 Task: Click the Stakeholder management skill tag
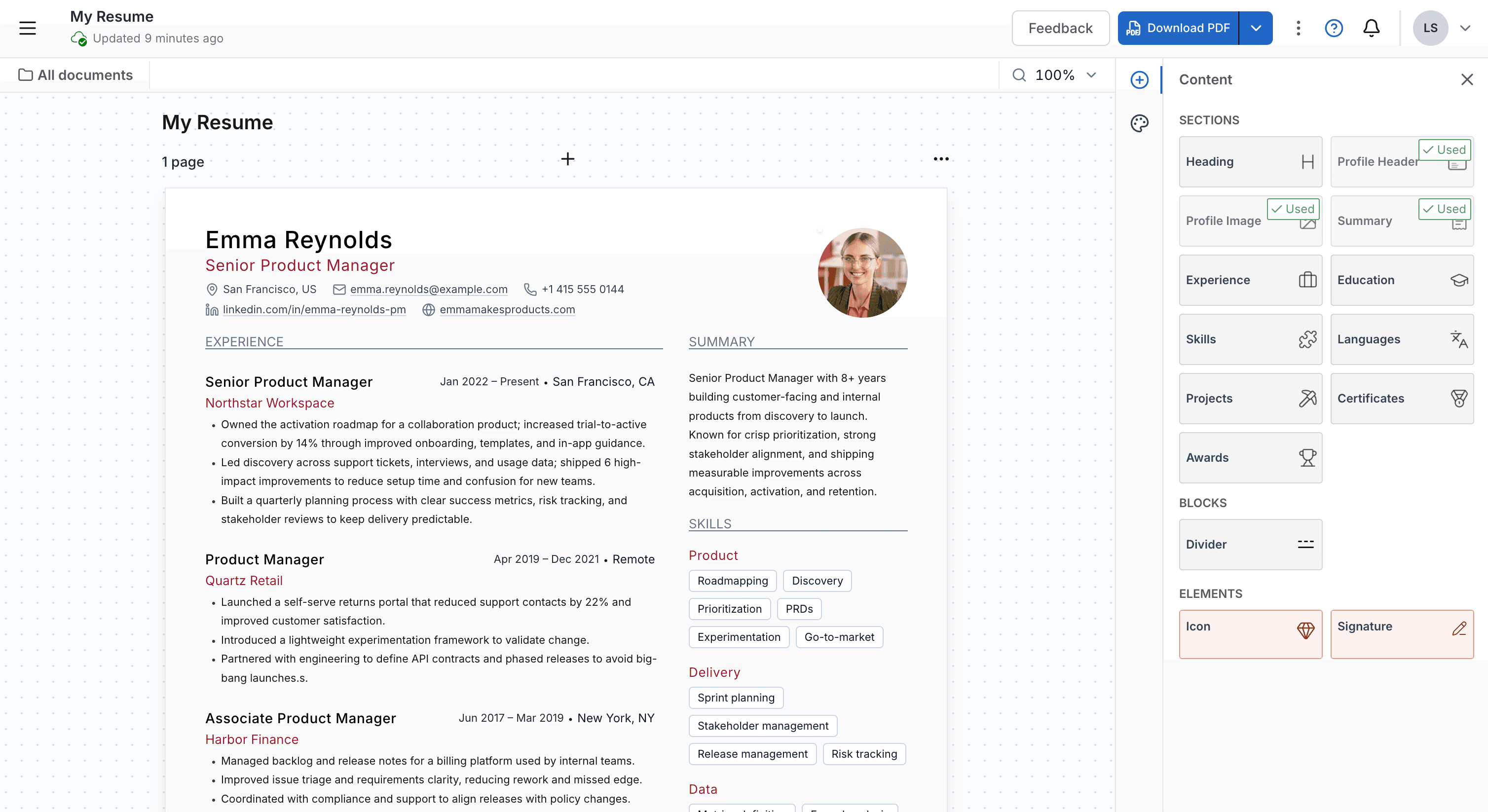click(x=762, y=727)
